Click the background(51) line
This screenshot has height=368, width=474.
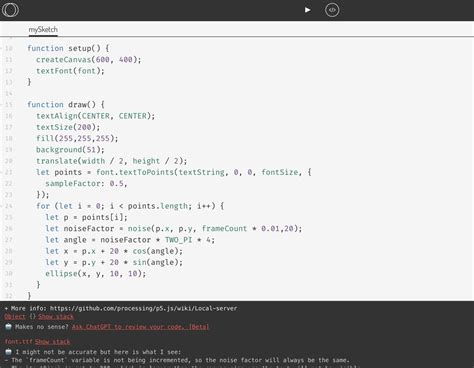[x=70, y=150]
